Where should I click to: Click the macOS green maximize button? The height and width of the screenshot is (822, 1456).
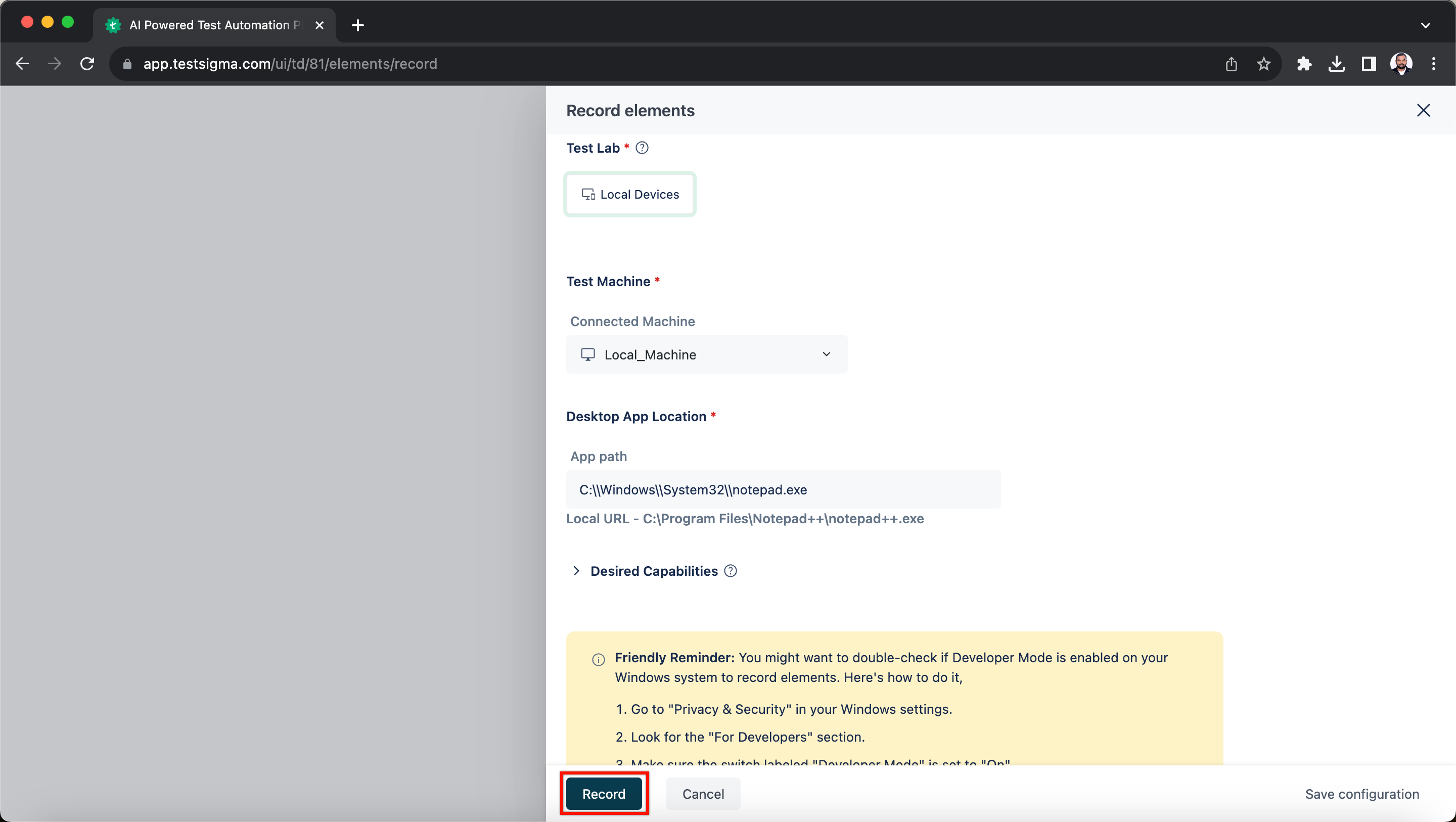coord(68,22)
